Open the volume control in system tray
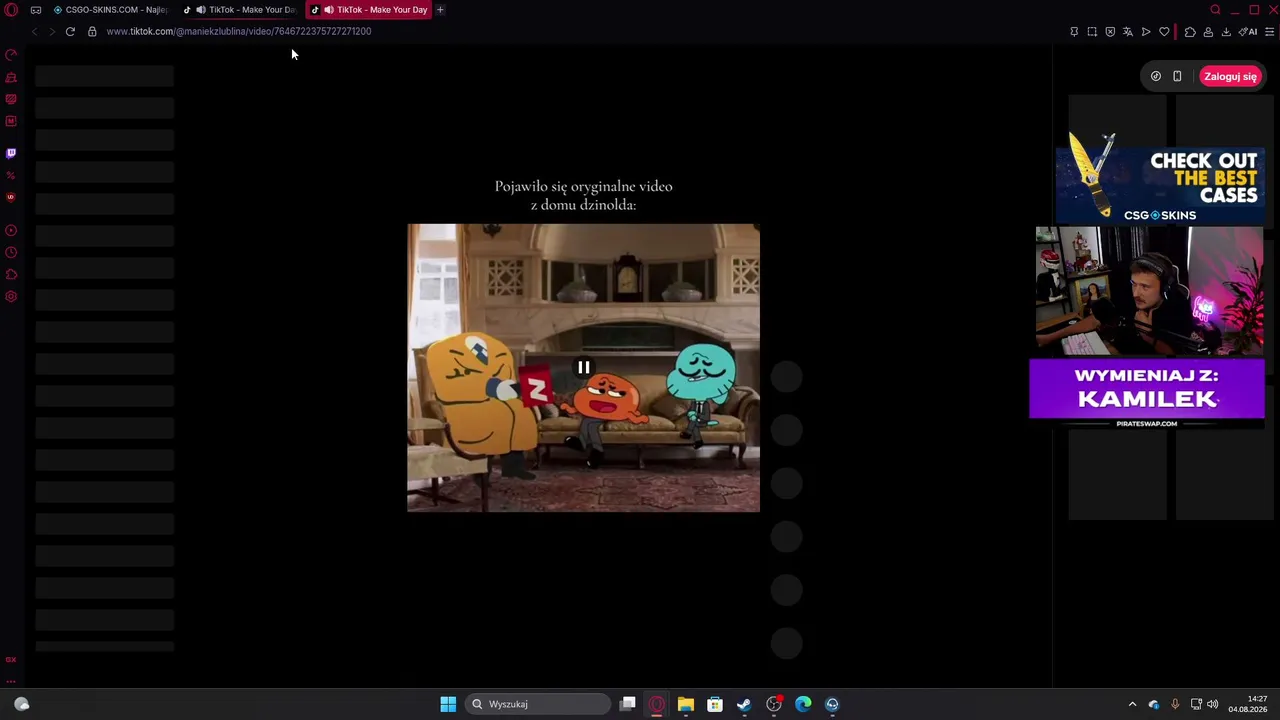The width and height of the screenshot is (1280, 720). click(x=1213, y=704)
